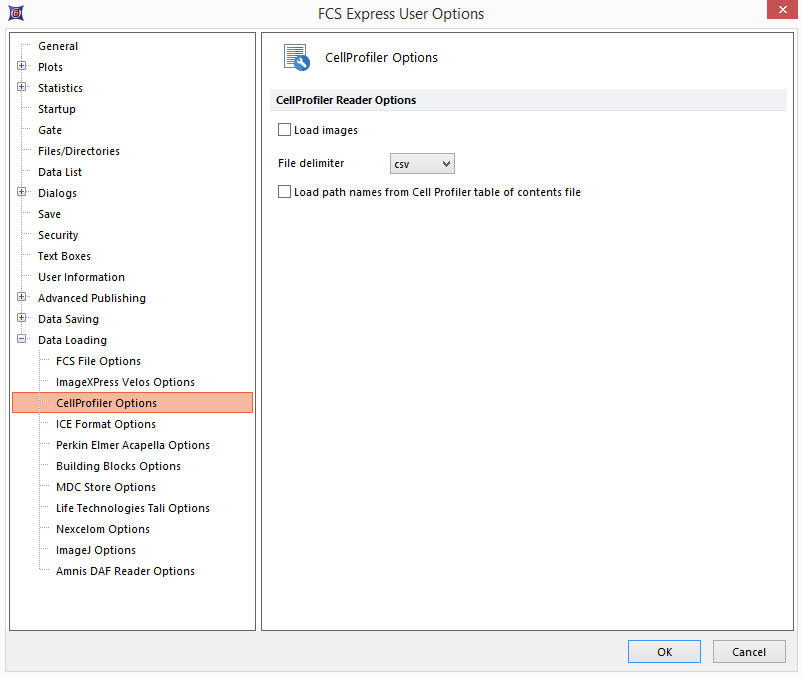Click the OK button

(664, 652)
